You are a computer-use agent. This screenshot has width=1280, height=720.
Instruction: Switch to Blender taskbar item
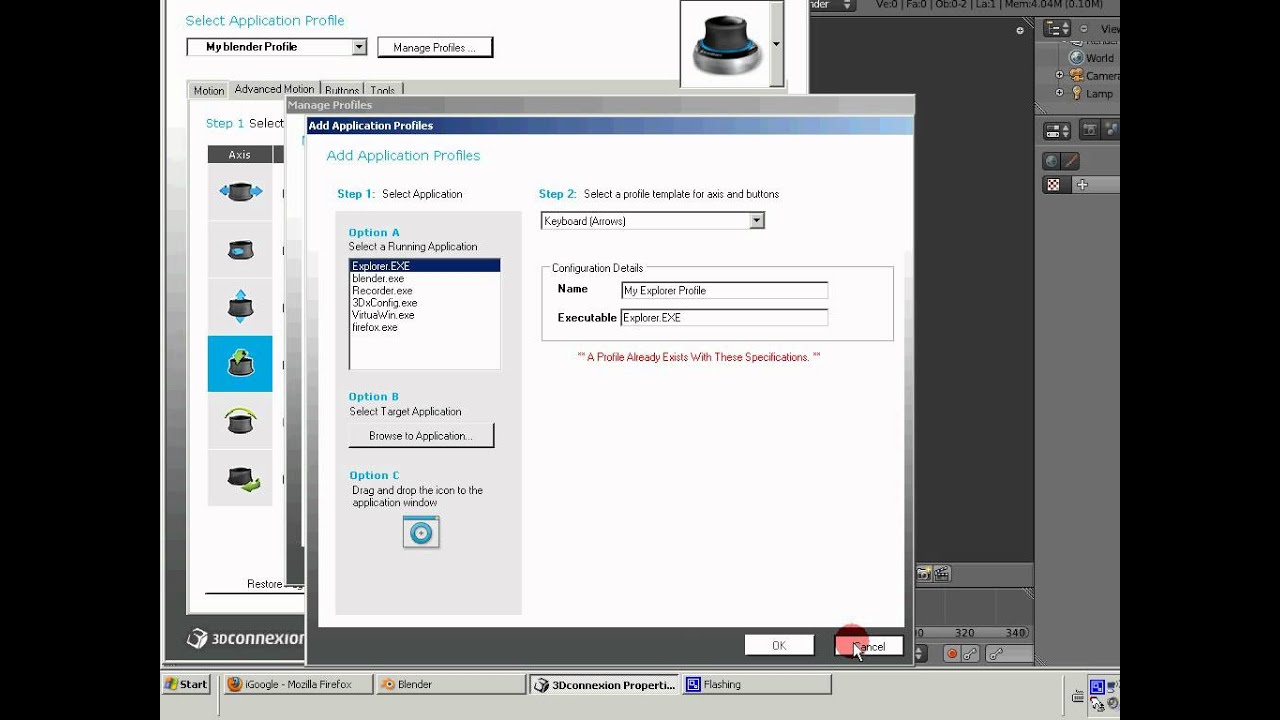tap(451, 684)
